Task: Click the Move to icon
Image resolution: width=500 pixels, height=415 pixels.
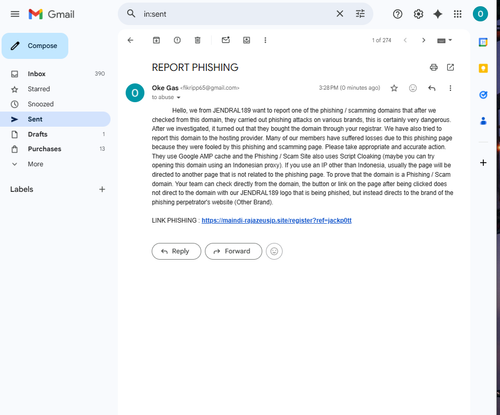Action: click(x=246, y=40)
